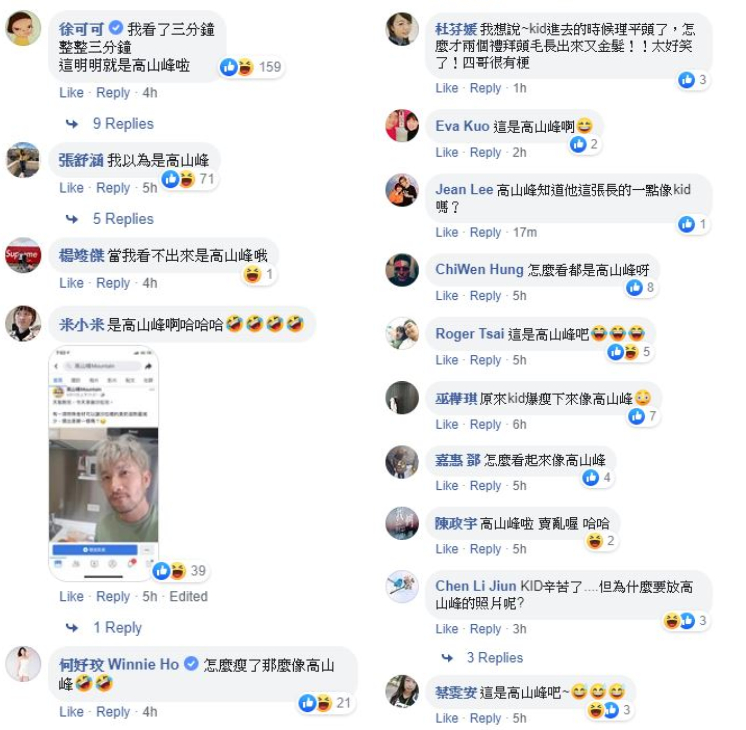Screen dimensions: 746x730
Task: Click the verified badge next to Winnie Ho
Action: click(x=191, y=663)
